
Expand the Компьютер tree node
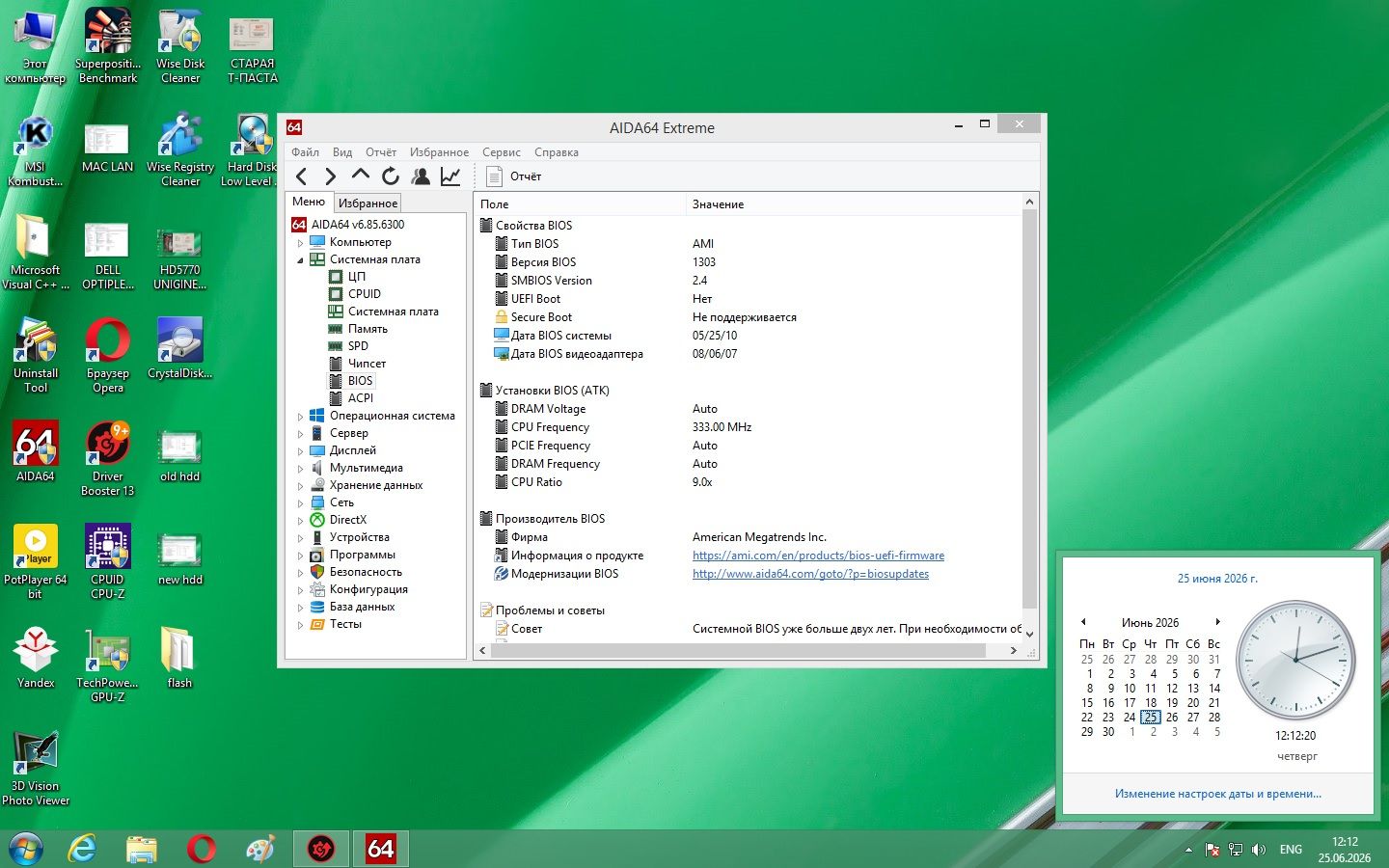[300, 243]
